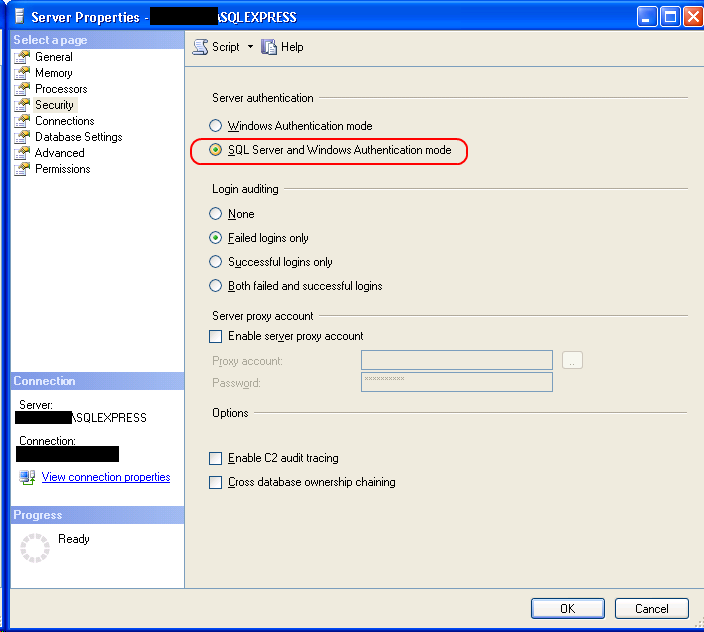
Task: Close the Server Properties window
Action: tap(693, 17)
